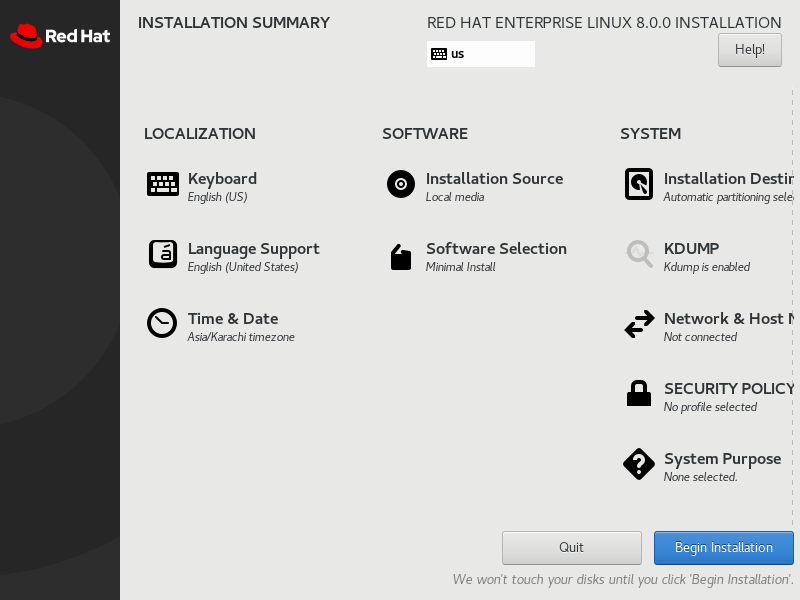This screenshot has height=600, width=800.
Task: Click the KDUMP magnifier icon
Action: 639,253
